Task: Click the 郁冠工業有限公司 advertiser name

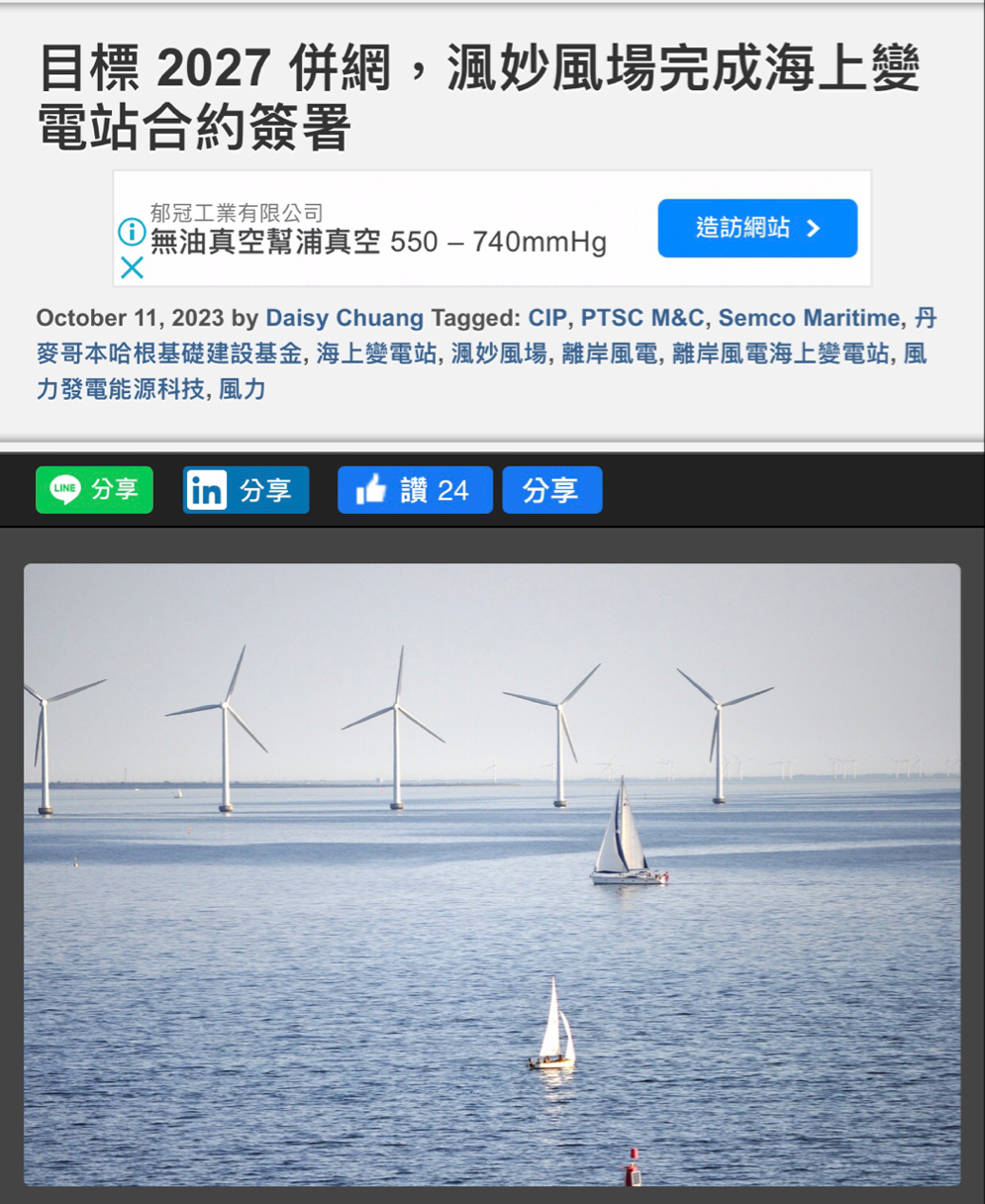Action: 237,212
